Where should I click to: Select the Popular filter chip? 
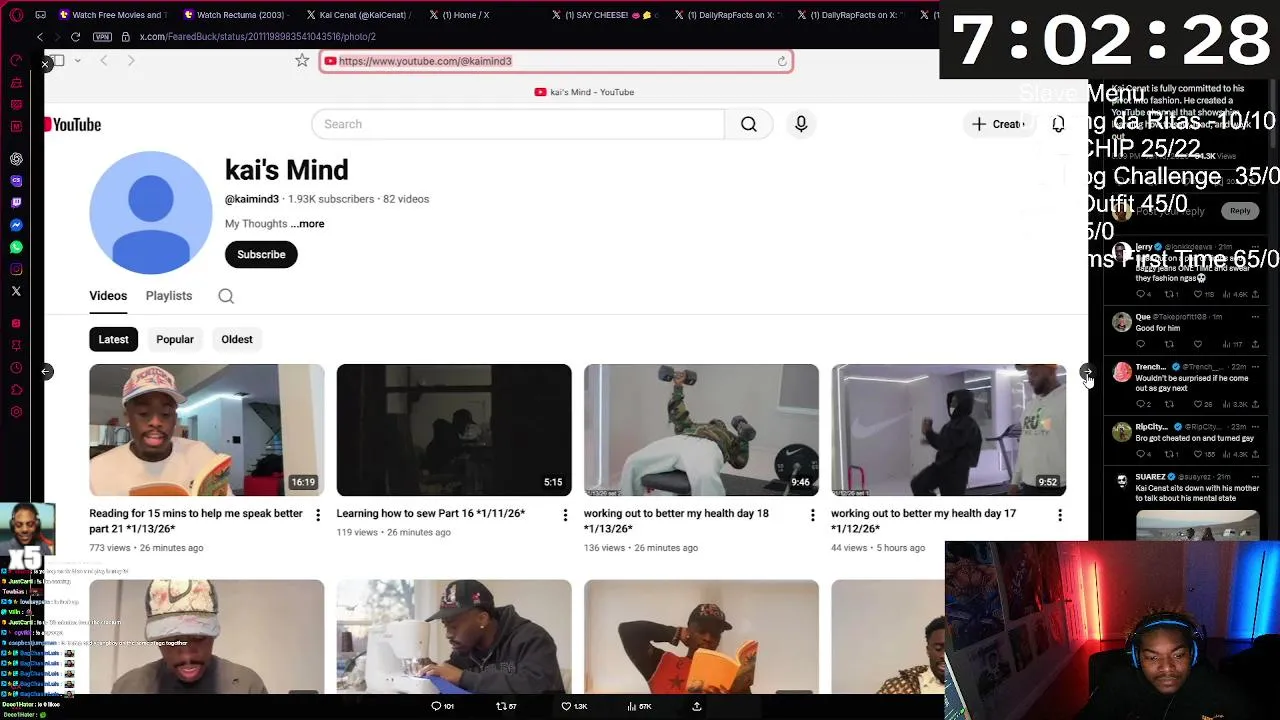point(175,339)
